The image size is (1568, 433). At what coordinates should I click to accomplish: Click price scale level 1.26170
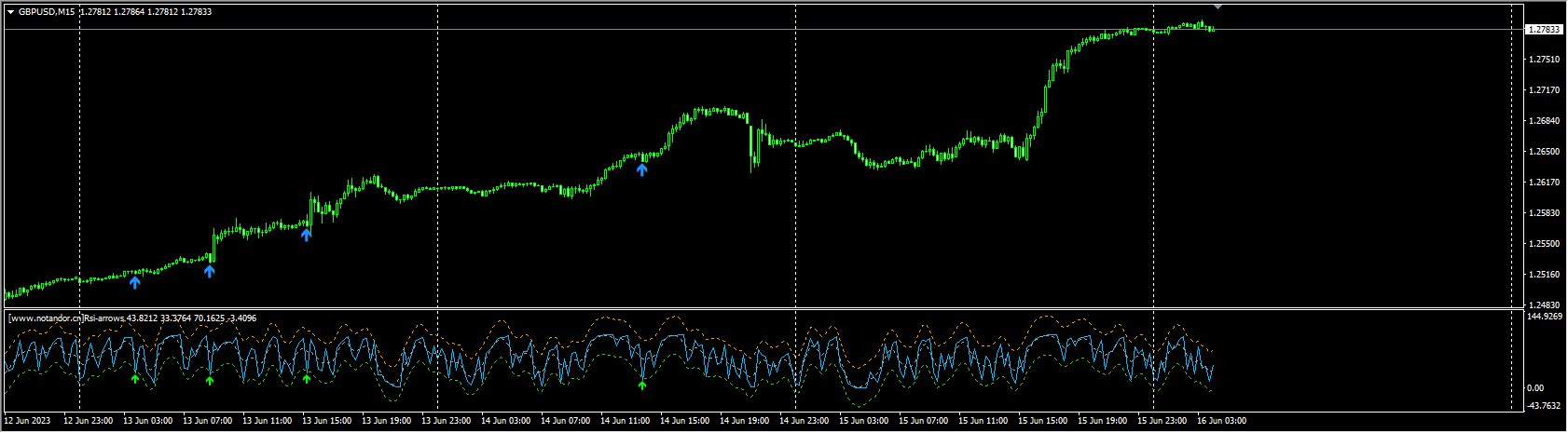pyautogui.click(x=1544, y=183)
